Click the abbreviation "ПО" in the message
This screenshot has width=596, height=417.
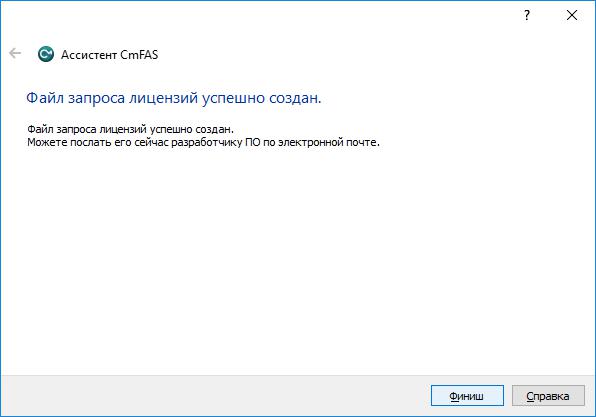coord(252,143)
